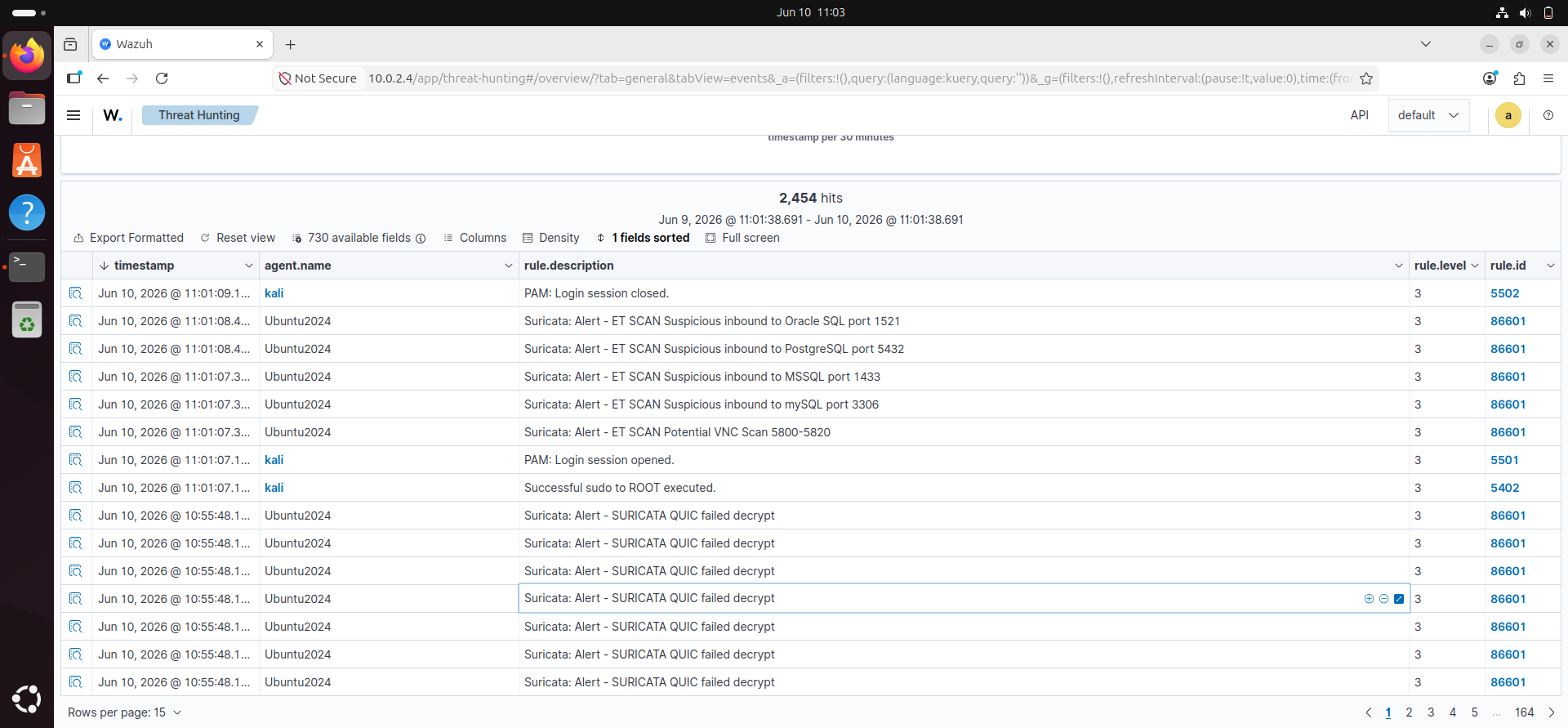Filter out value in highlighted QUIC failed decrypt cell
The width and height of the screenshot is (1568, 728).
[1383, 599]
